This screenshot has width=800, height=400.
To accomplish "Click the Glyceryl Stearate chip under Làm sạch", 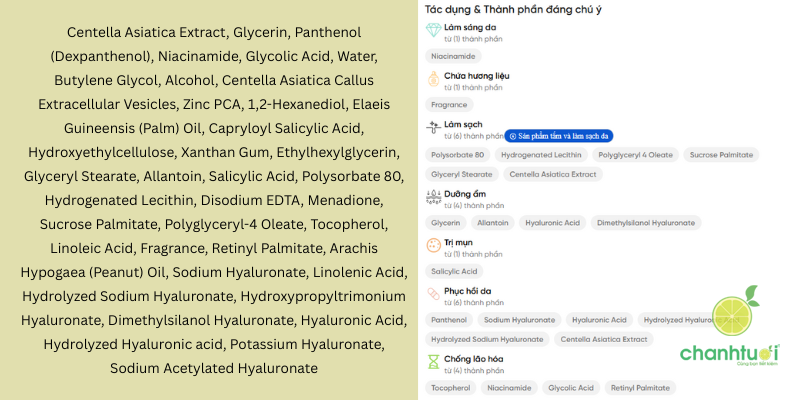I will pyautogui.click(x=459, y=174).
